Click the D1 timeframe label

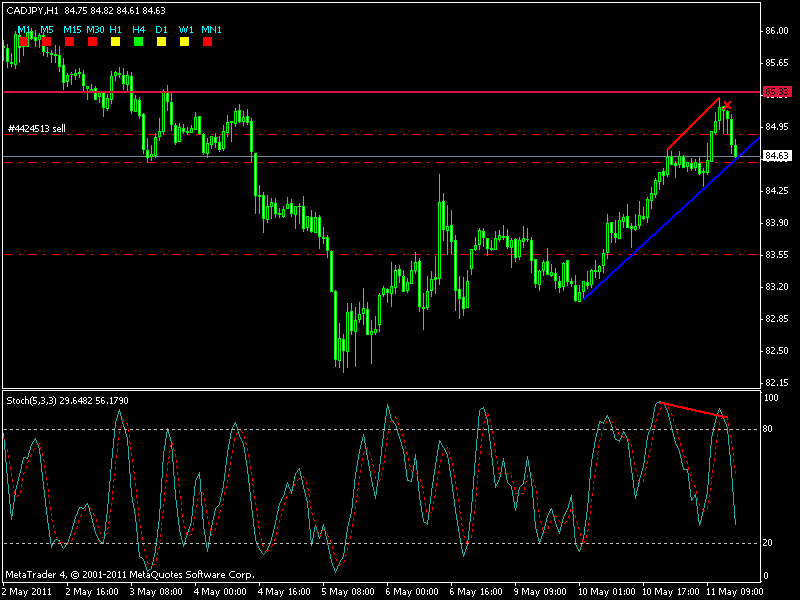pyautogui.click(x=161, y=30)
